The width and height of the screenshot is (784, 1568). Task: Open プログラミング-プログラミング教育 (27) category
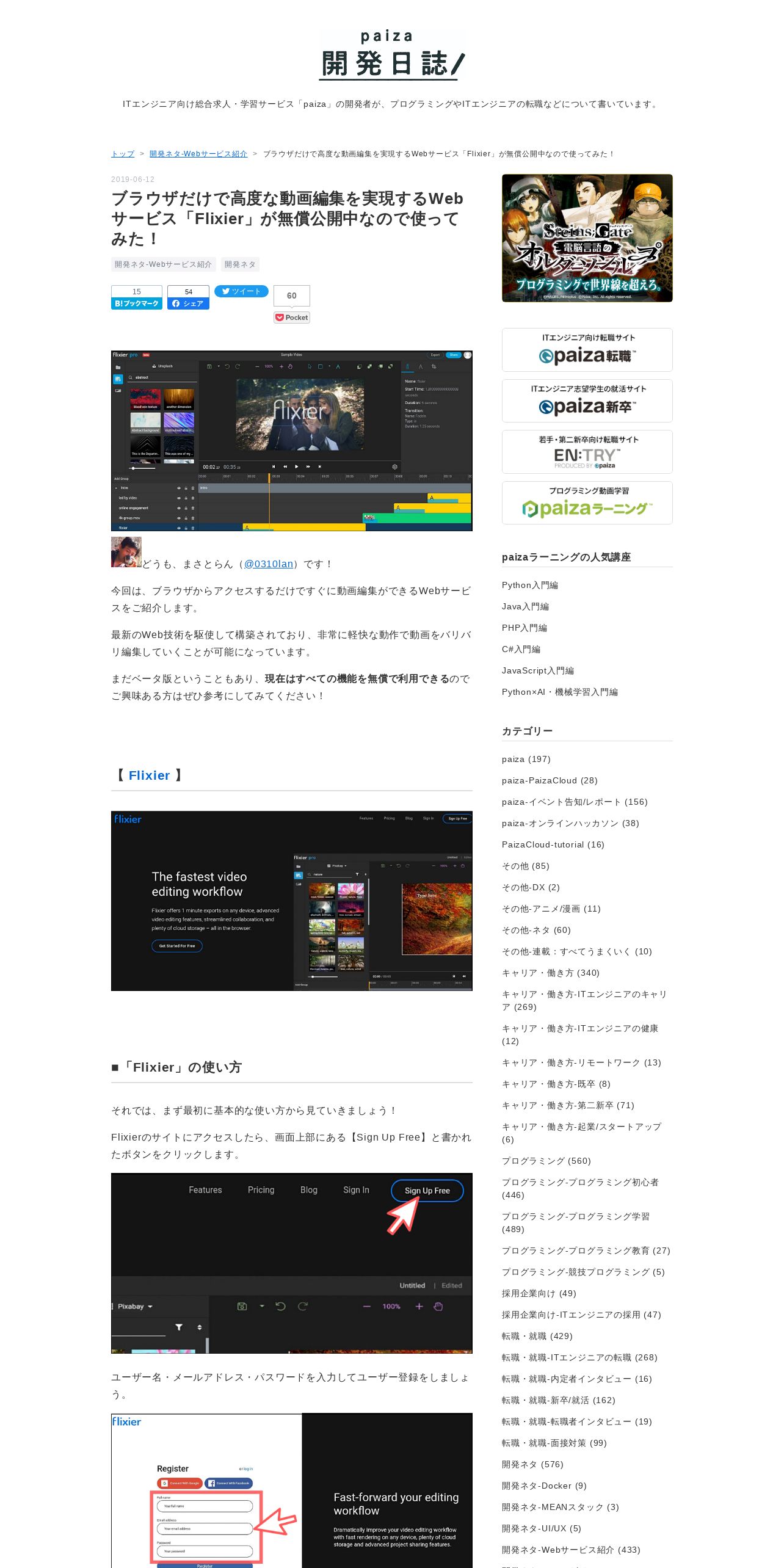tap(586, 1250)
